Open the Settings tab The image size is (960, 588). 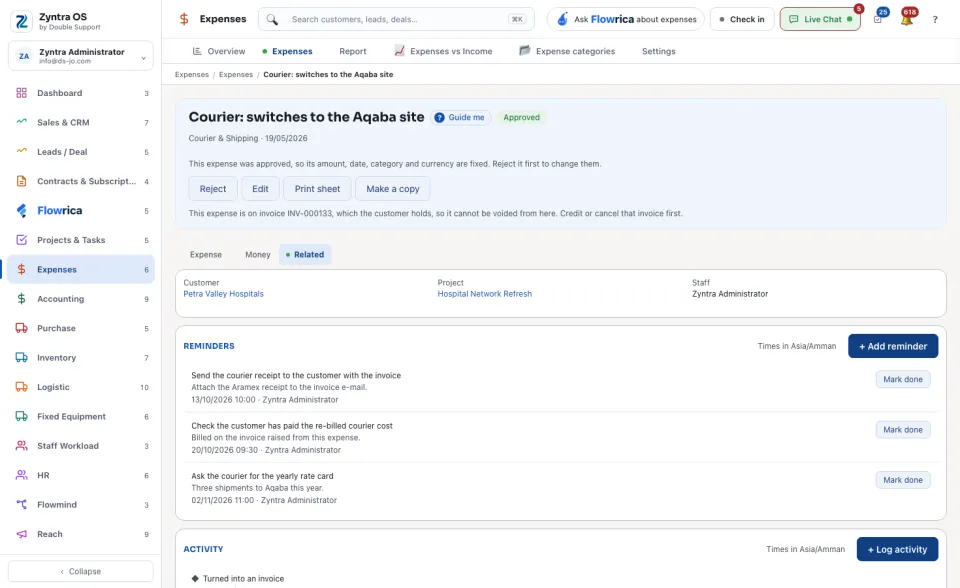pyautogui.click(x=659, y=51)
